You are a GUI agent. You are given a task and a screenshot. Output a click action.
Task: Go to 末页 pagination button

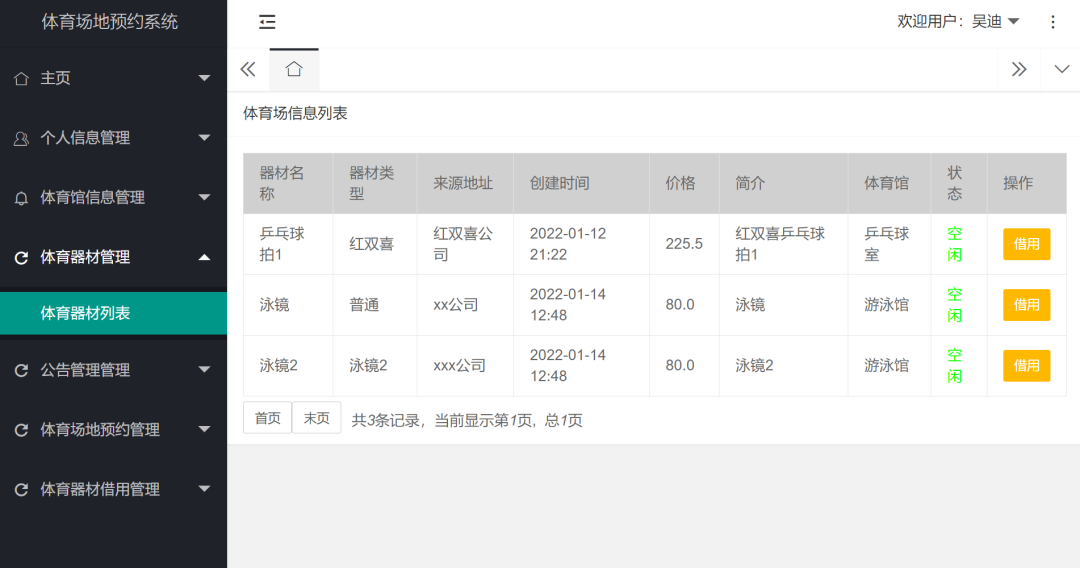point(317,418)
